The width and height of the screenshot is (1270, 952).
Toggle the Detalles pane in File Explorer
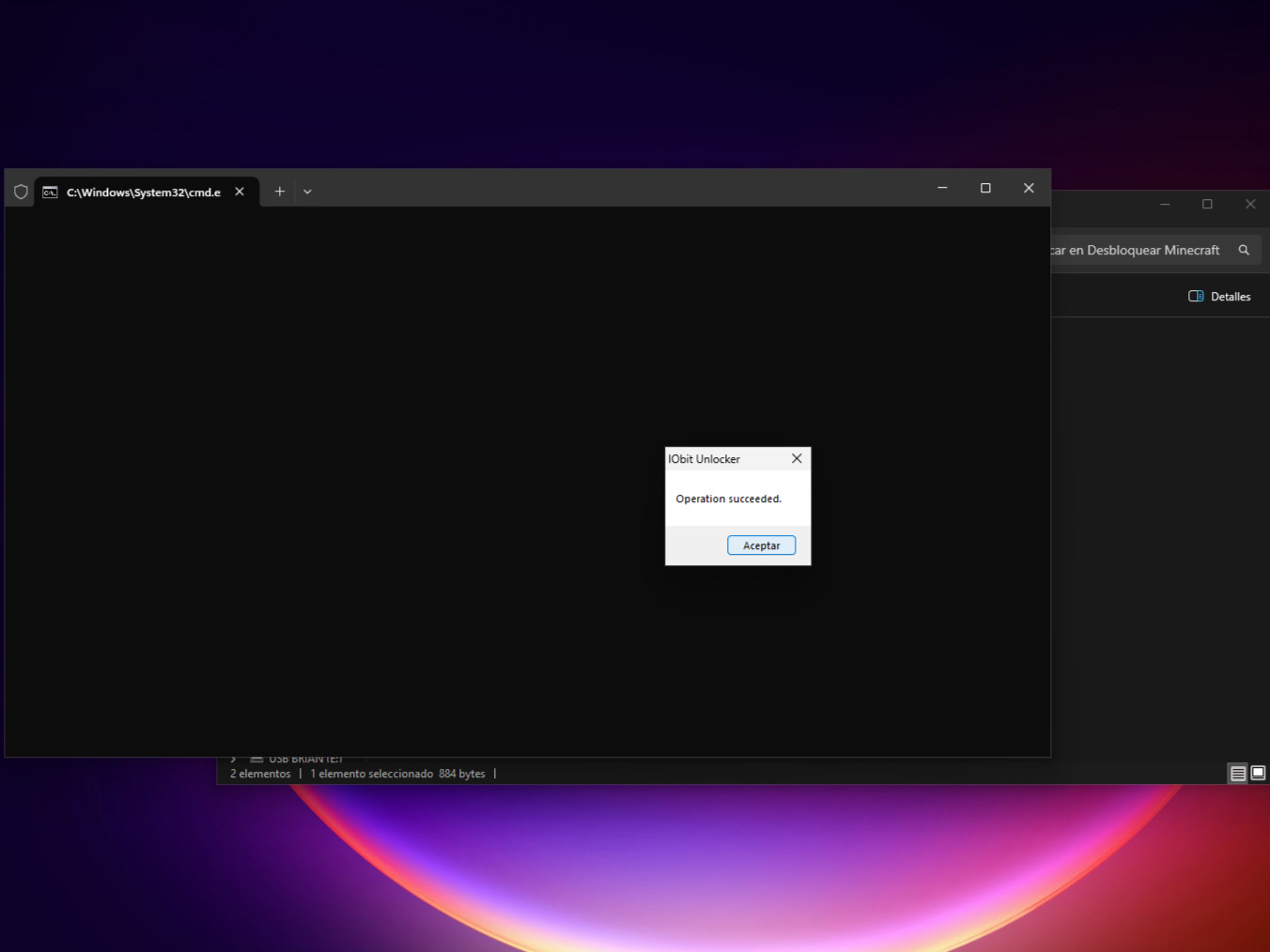point(1219,297)
